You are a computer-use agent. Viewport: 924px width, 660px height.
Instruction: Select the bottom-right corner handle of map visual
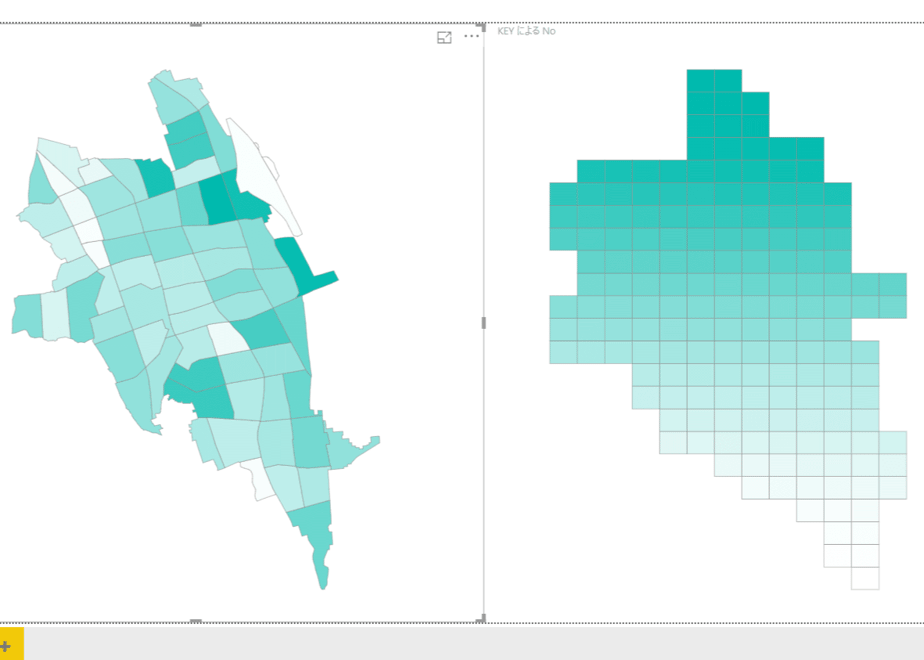[x=481, y=618]
